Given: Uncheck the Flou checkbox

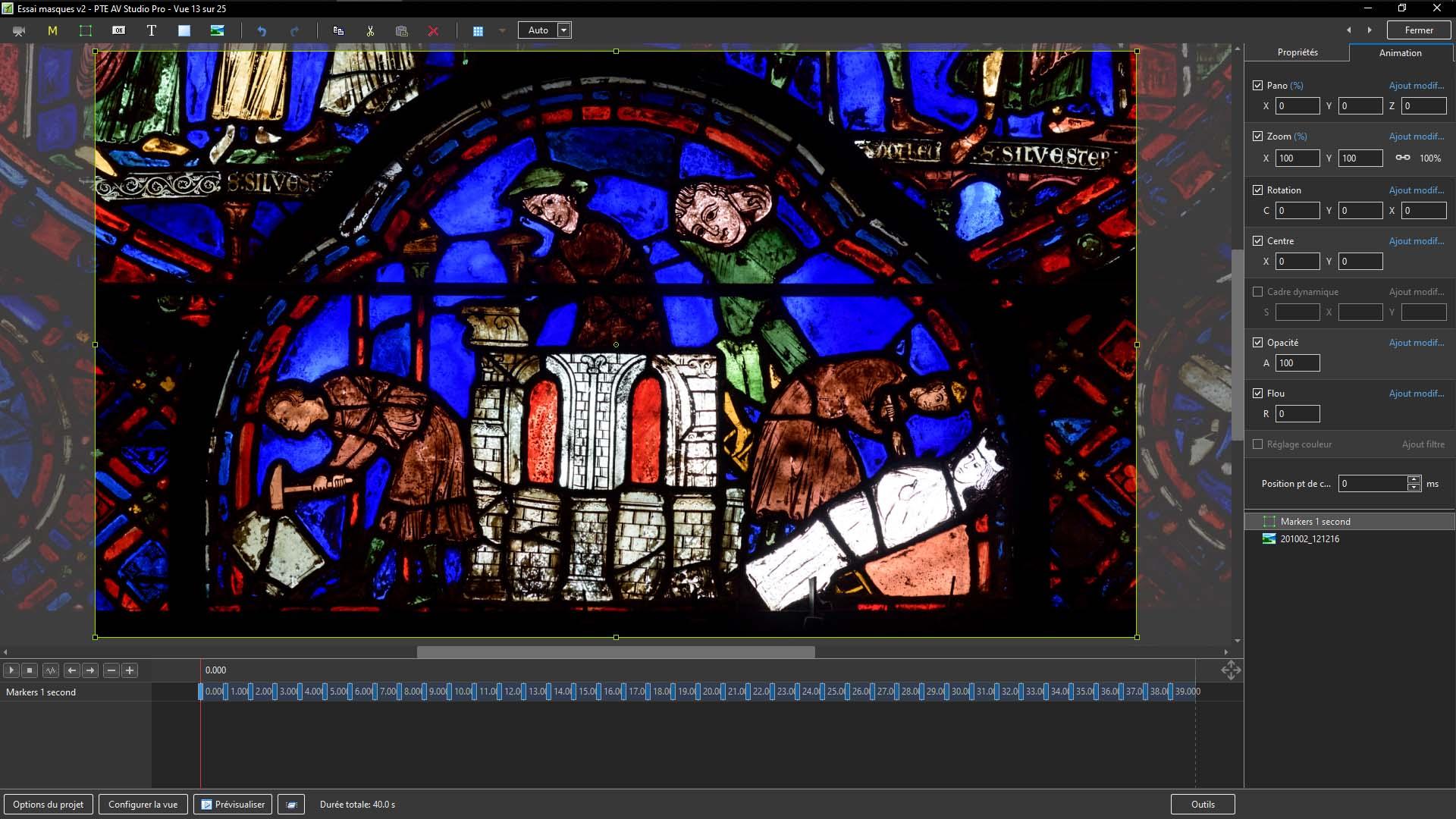Looking at the screenshot, I should click(x=1257, y=394).
